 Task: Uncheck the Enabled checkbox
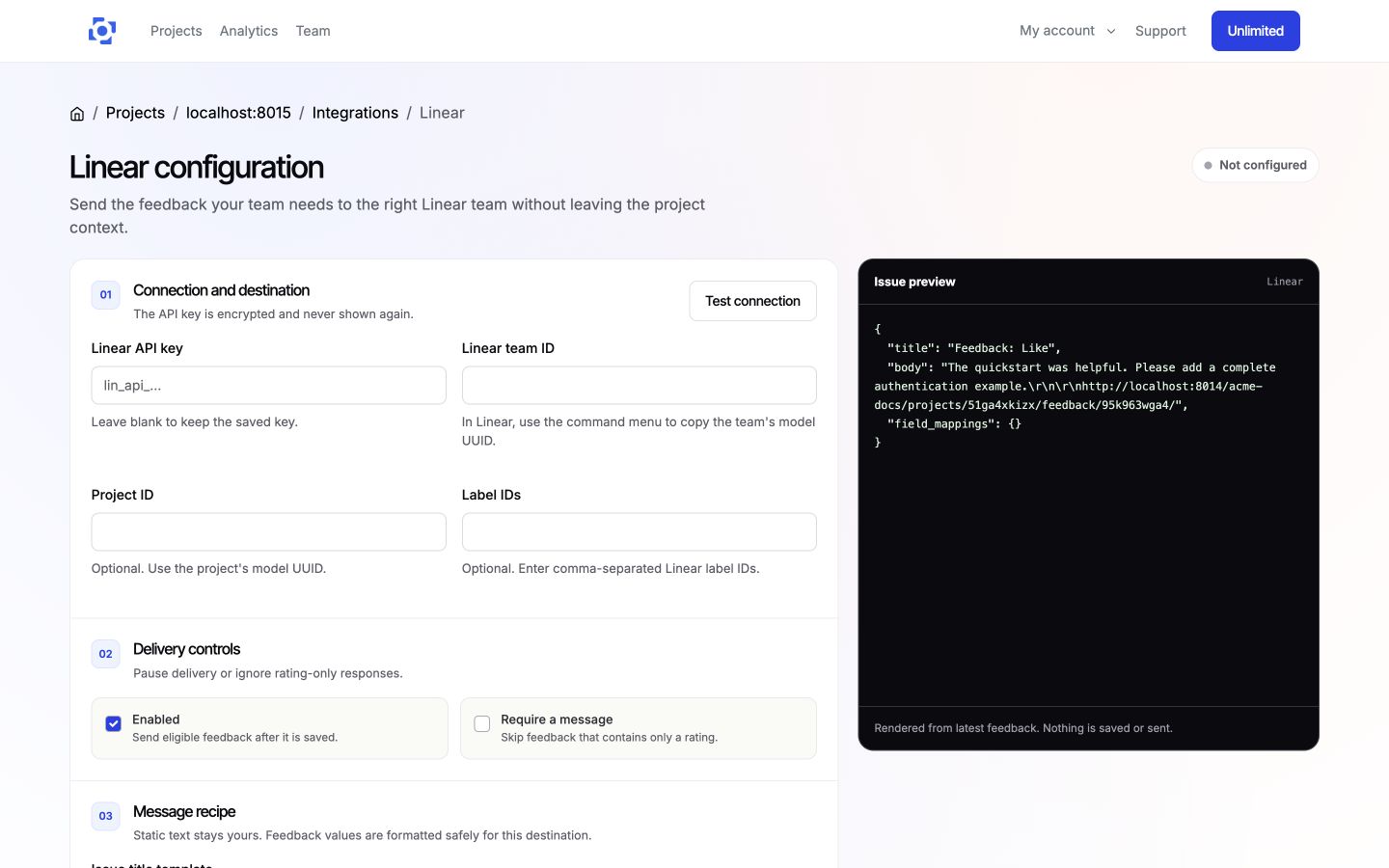(114, 723)
